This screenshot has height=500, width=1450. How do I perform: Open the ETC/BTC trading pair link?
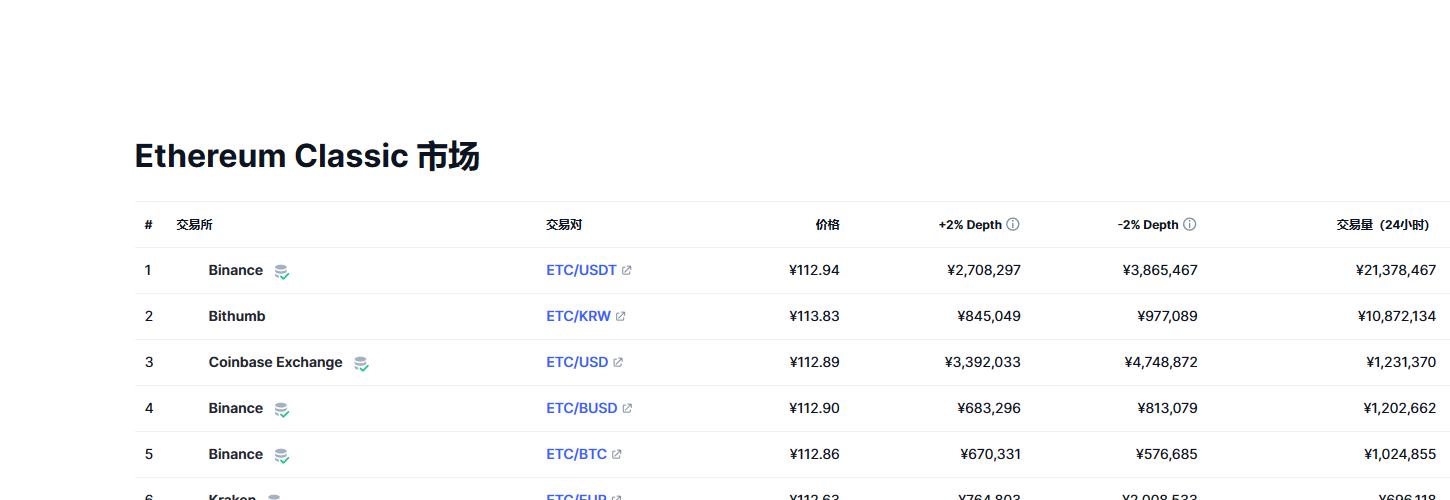(x=576, y=454)
